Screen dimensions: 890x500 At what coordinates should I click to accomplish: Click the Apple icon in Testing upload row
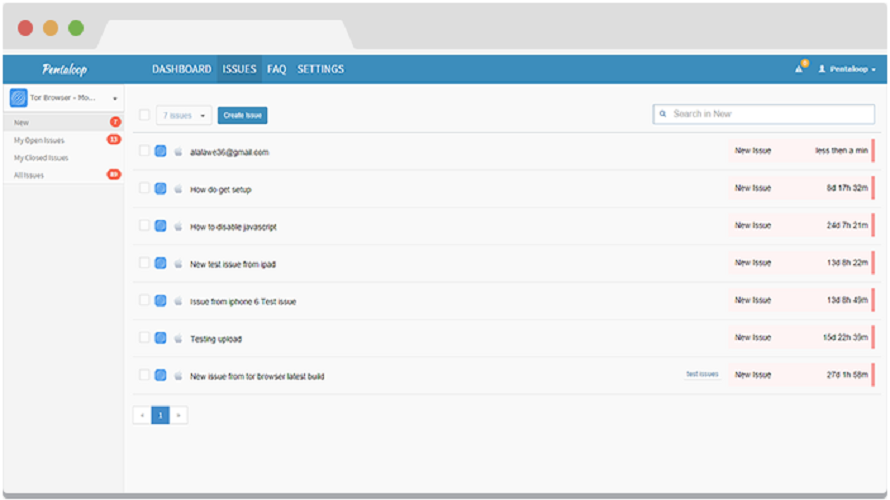point(178,339)
